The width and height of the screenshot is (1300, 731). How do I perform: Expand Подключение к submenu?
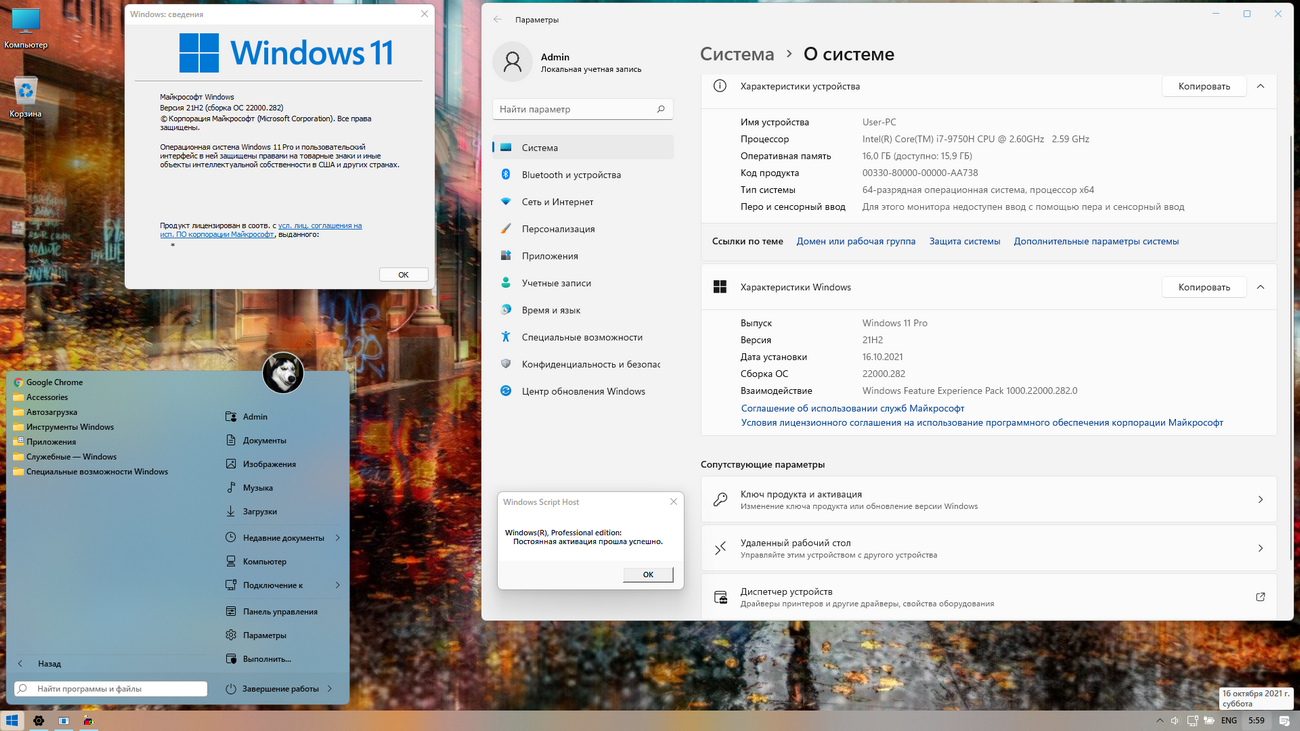tap(338, 585)
